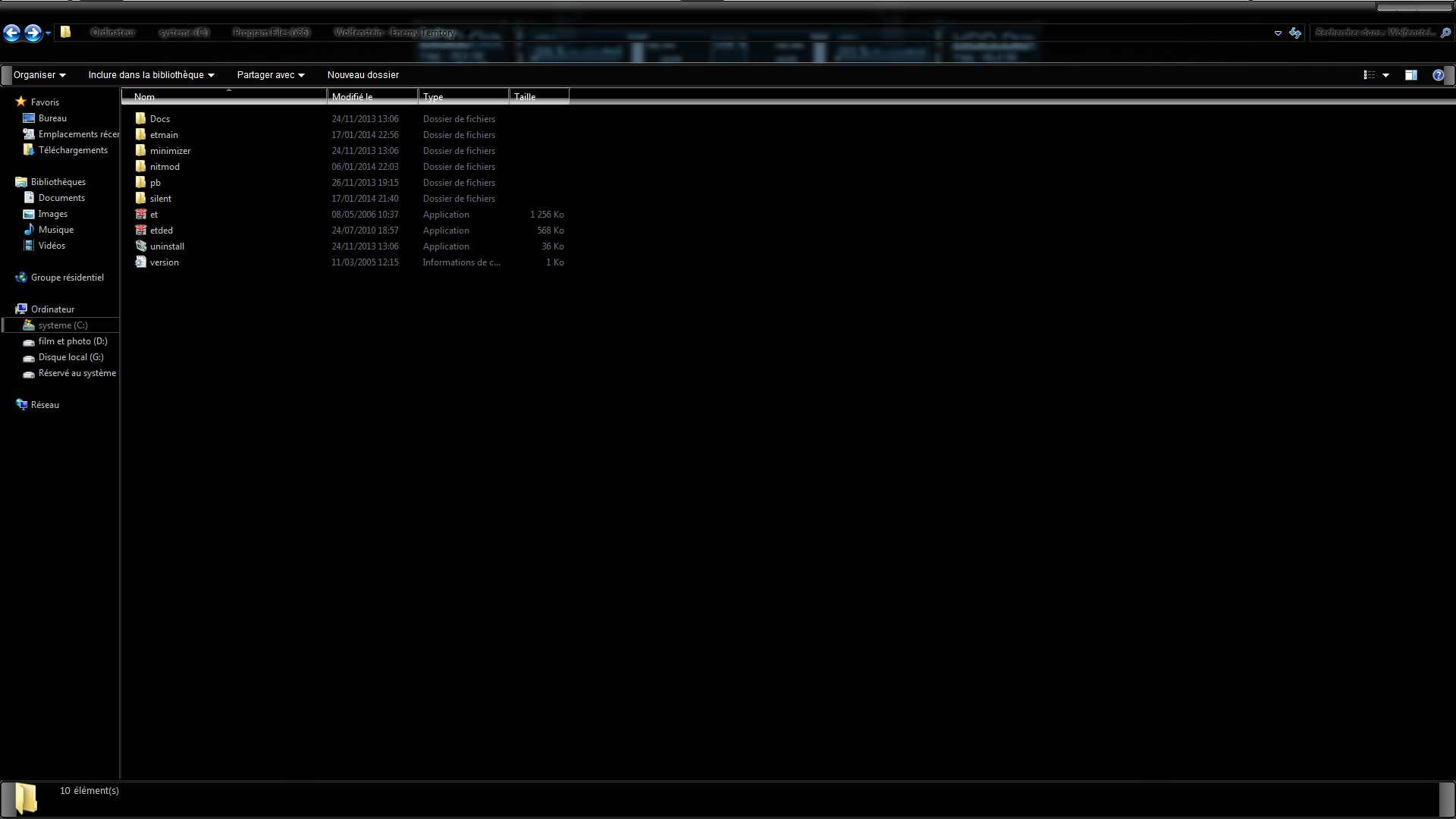The width and height of the screenshot is (1456, 819).
Task: Select the version file icon
Action: click(x=141, y=262)
